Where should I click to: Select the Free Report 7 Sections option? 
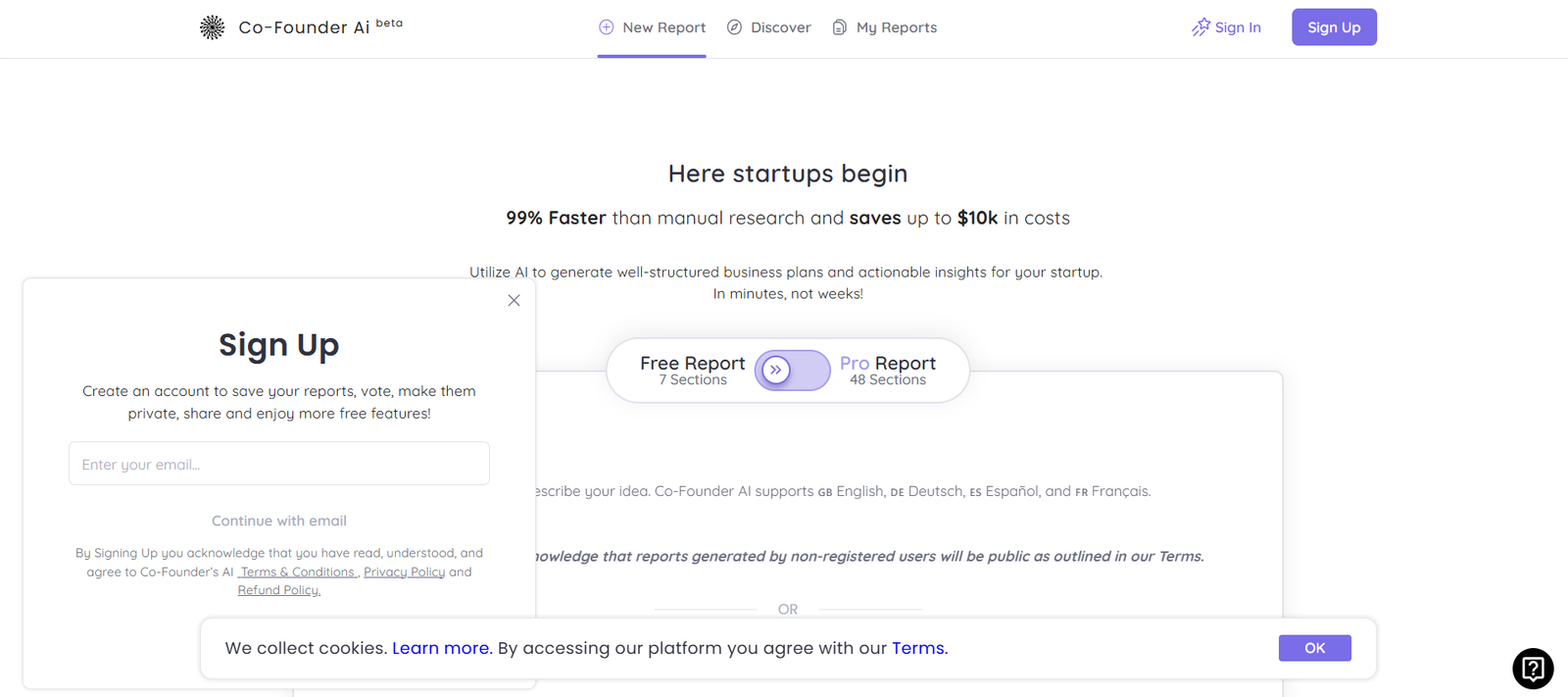tap(692, 371)
